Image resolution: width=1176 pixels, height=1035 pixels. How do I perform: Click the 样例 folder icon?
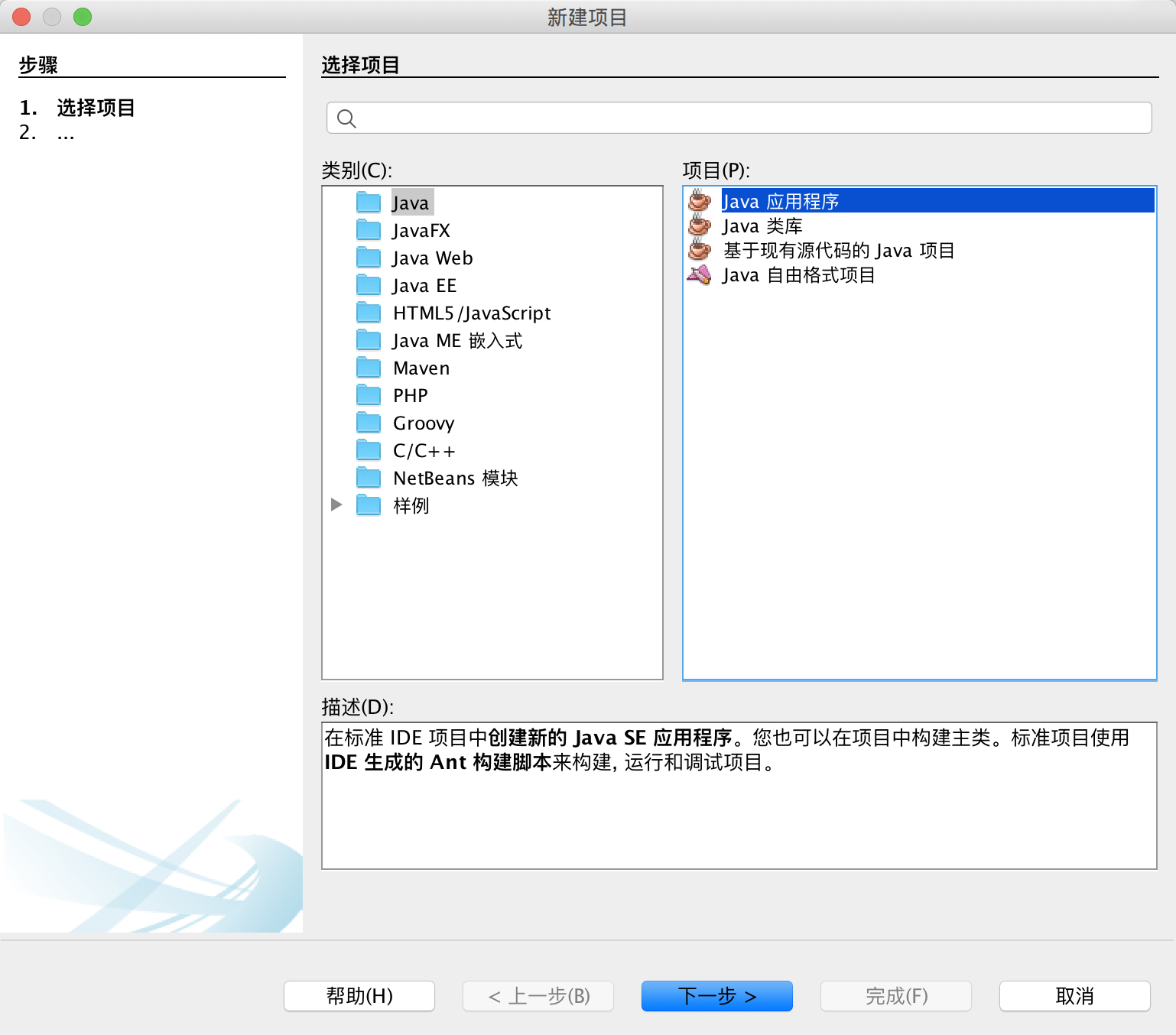[x=369, y=505]
